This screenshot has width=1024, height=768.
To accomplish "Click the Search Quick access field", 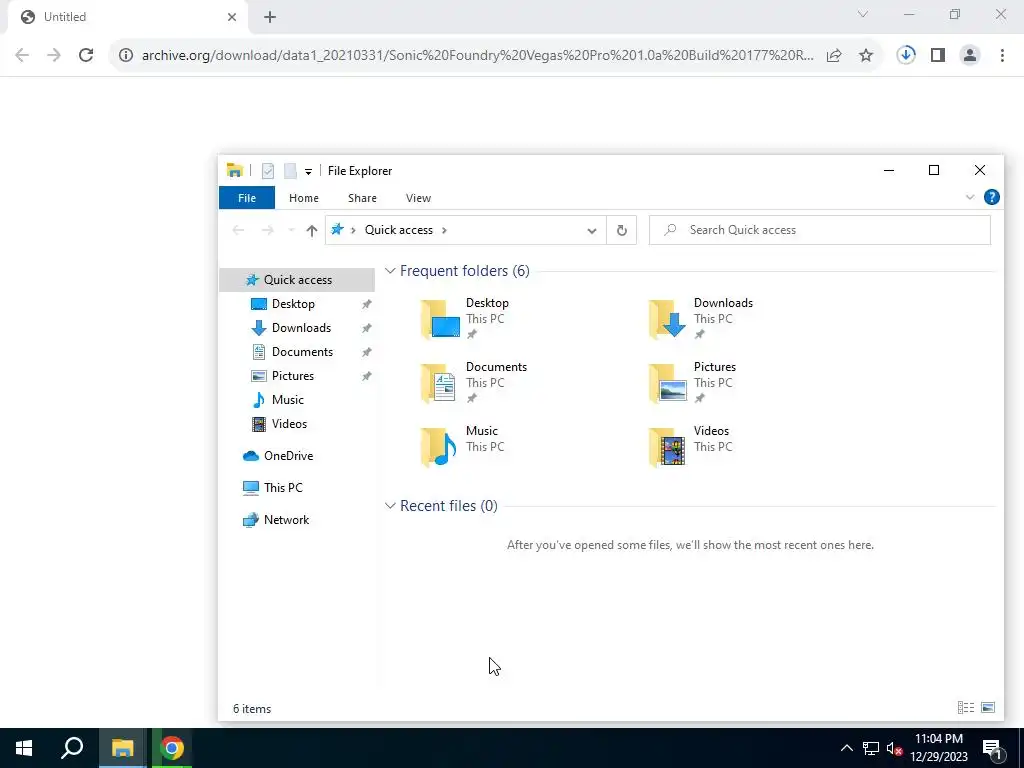I will (820, 230).
